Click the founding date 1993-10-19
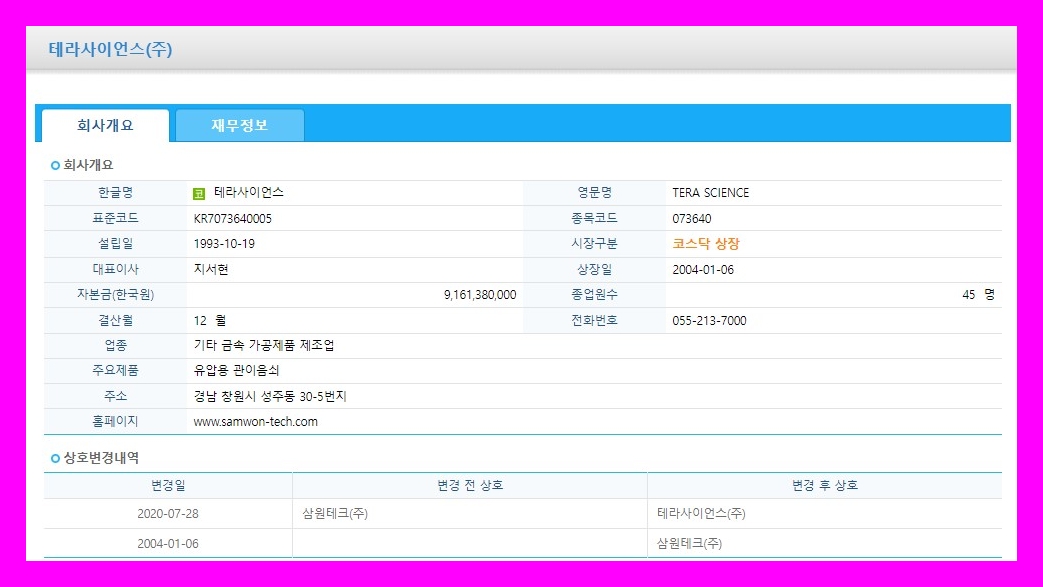1043x587 pixels. 224,244
